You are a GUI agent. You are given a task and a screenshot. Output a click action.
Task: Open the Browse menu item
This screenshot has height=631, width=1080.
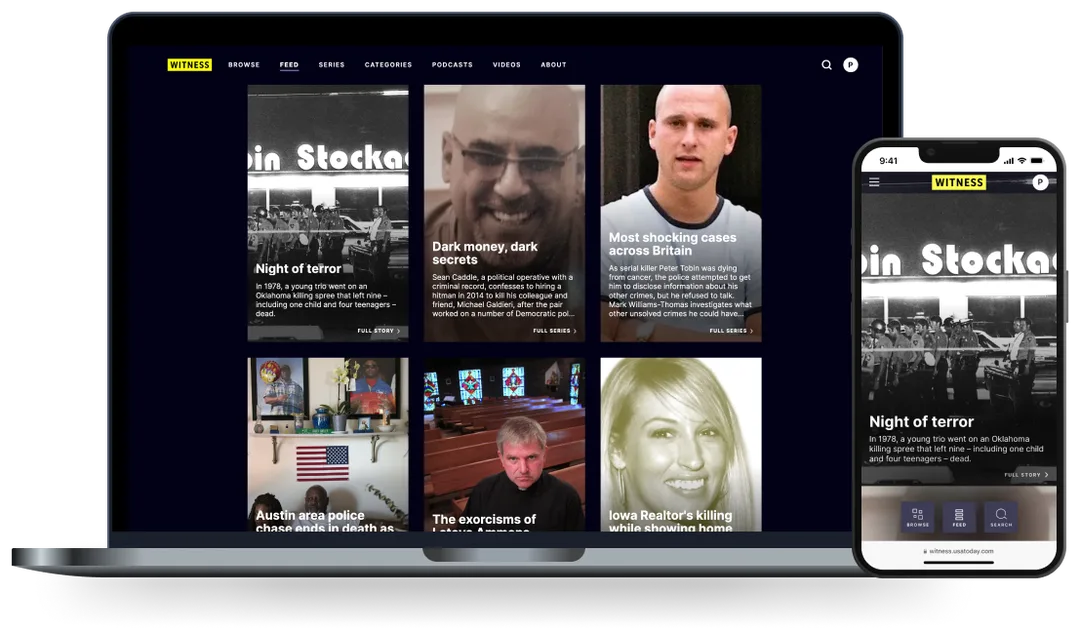click(244, 65)
